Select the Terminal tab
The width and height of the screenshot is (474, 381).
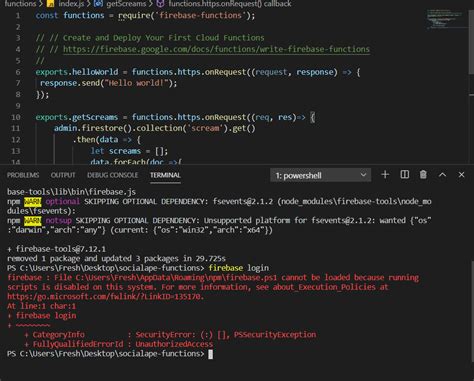(x=165, y=175)
